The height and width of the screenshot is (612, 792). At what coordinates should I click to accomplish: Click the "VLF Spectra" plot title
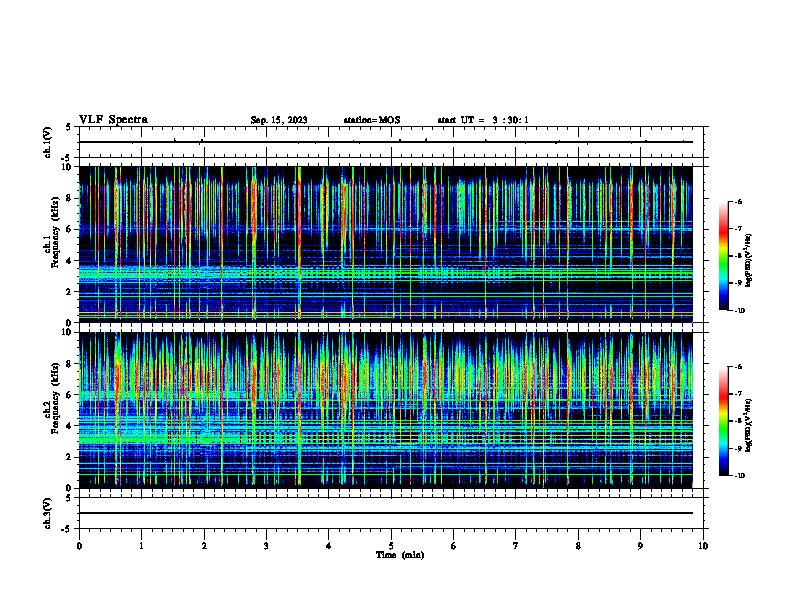[x=113, y=120]
